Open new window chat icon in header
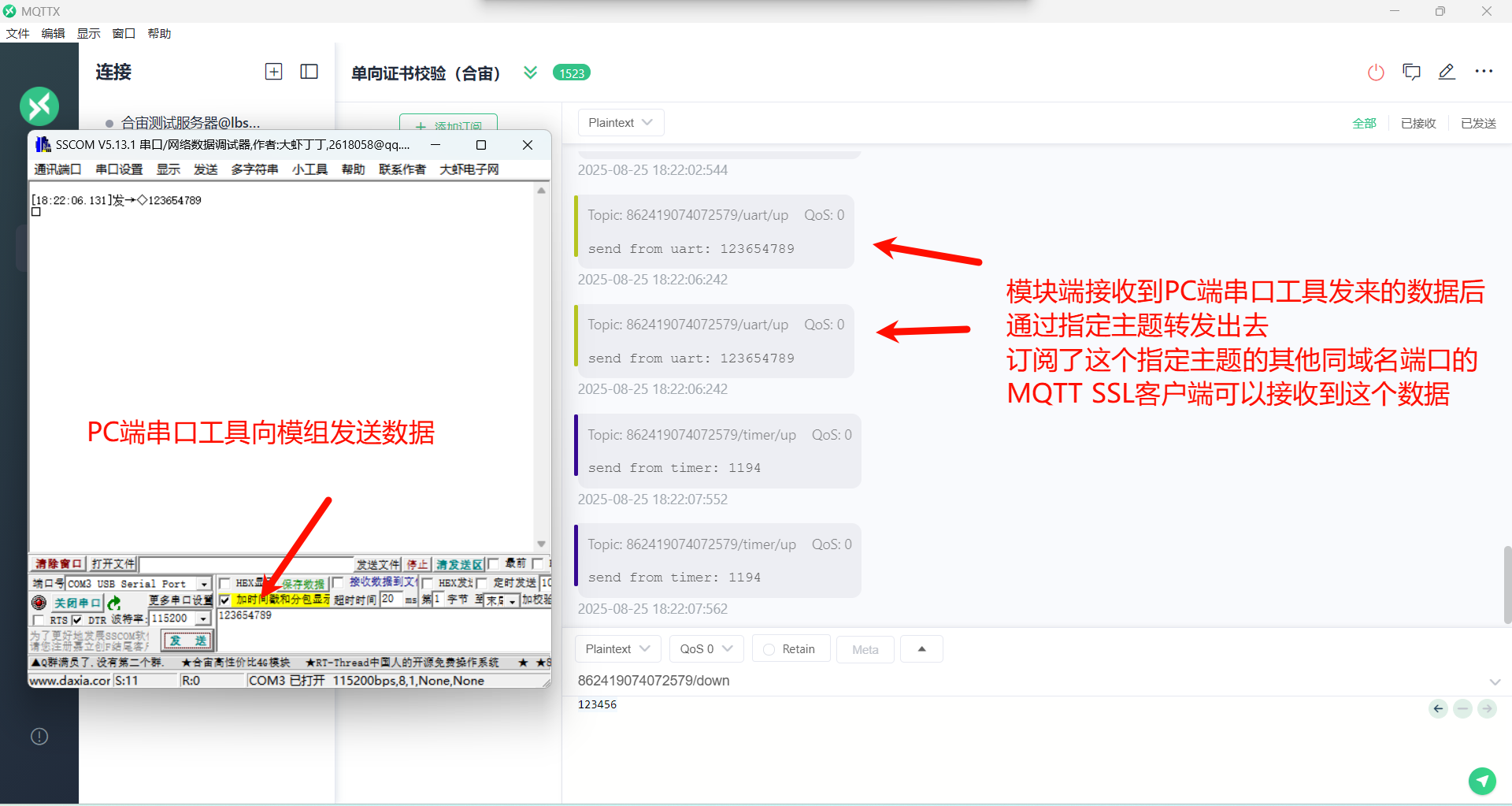1512x806 pixels. coord(1411,72)
